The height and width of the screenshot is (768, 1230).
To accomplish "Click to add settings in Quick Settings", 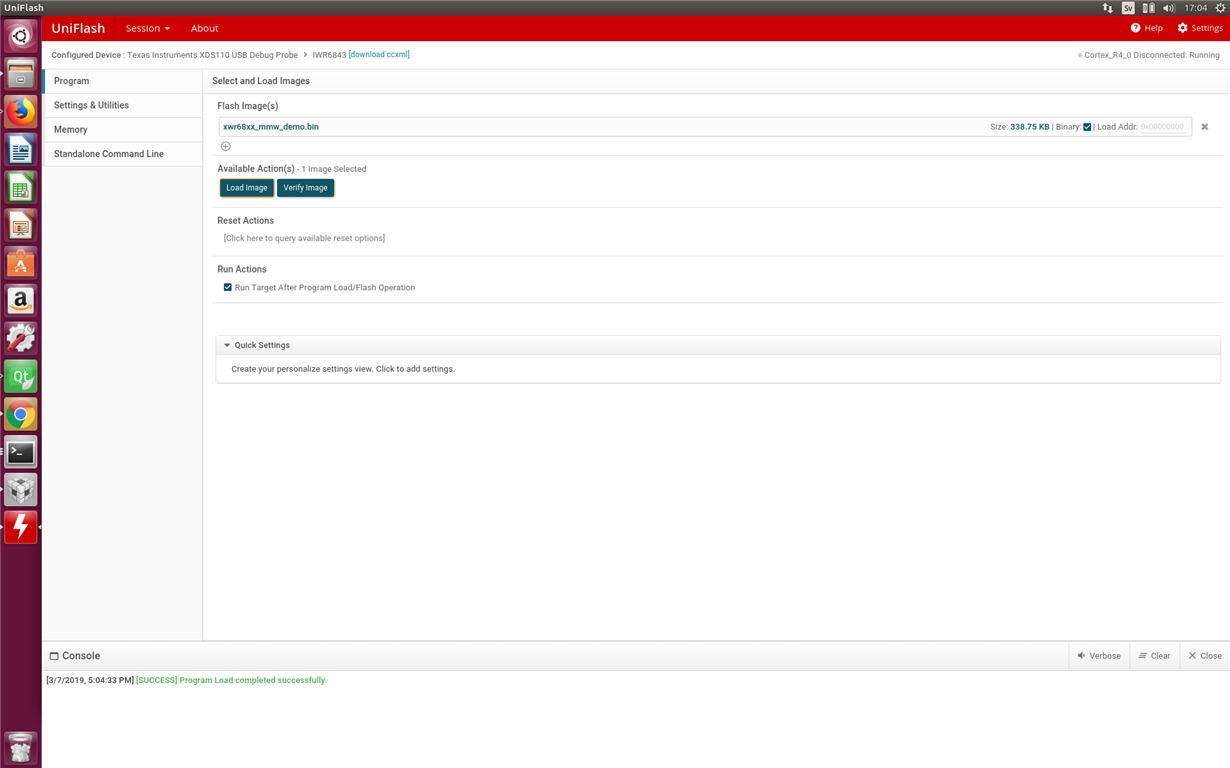I will point(343,369).
